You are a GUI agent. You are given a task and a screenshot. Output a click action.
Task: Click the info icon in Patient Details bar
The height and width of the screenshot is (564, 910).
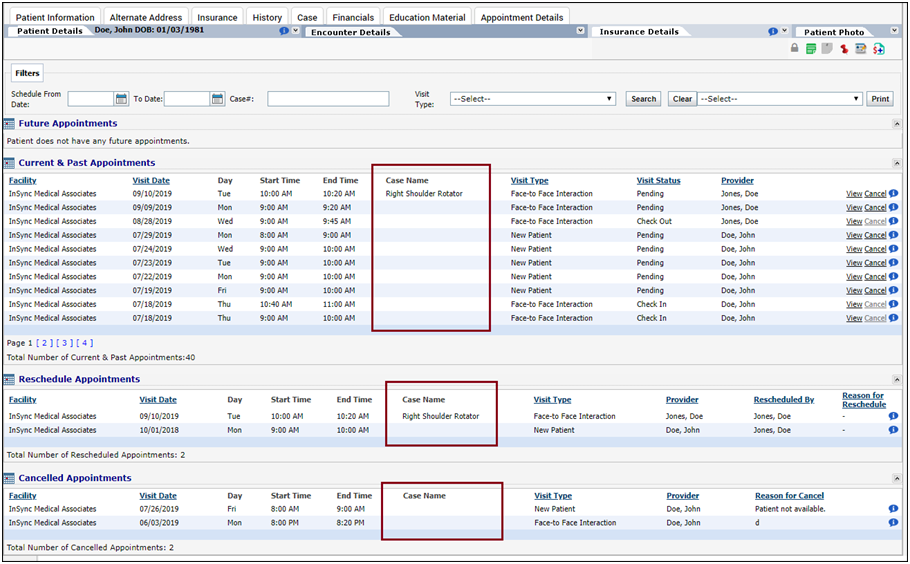[x=283, y=31]
